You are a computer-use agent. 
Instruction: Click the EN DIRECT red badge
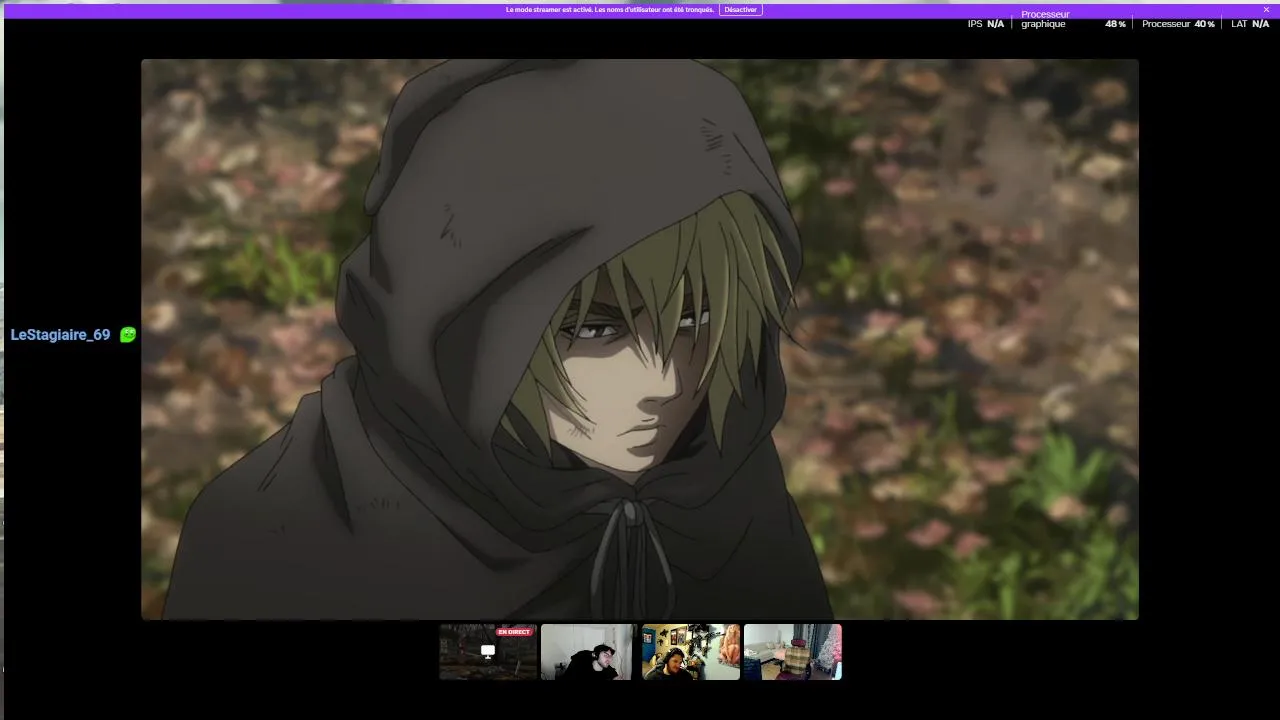coord(514,632)
